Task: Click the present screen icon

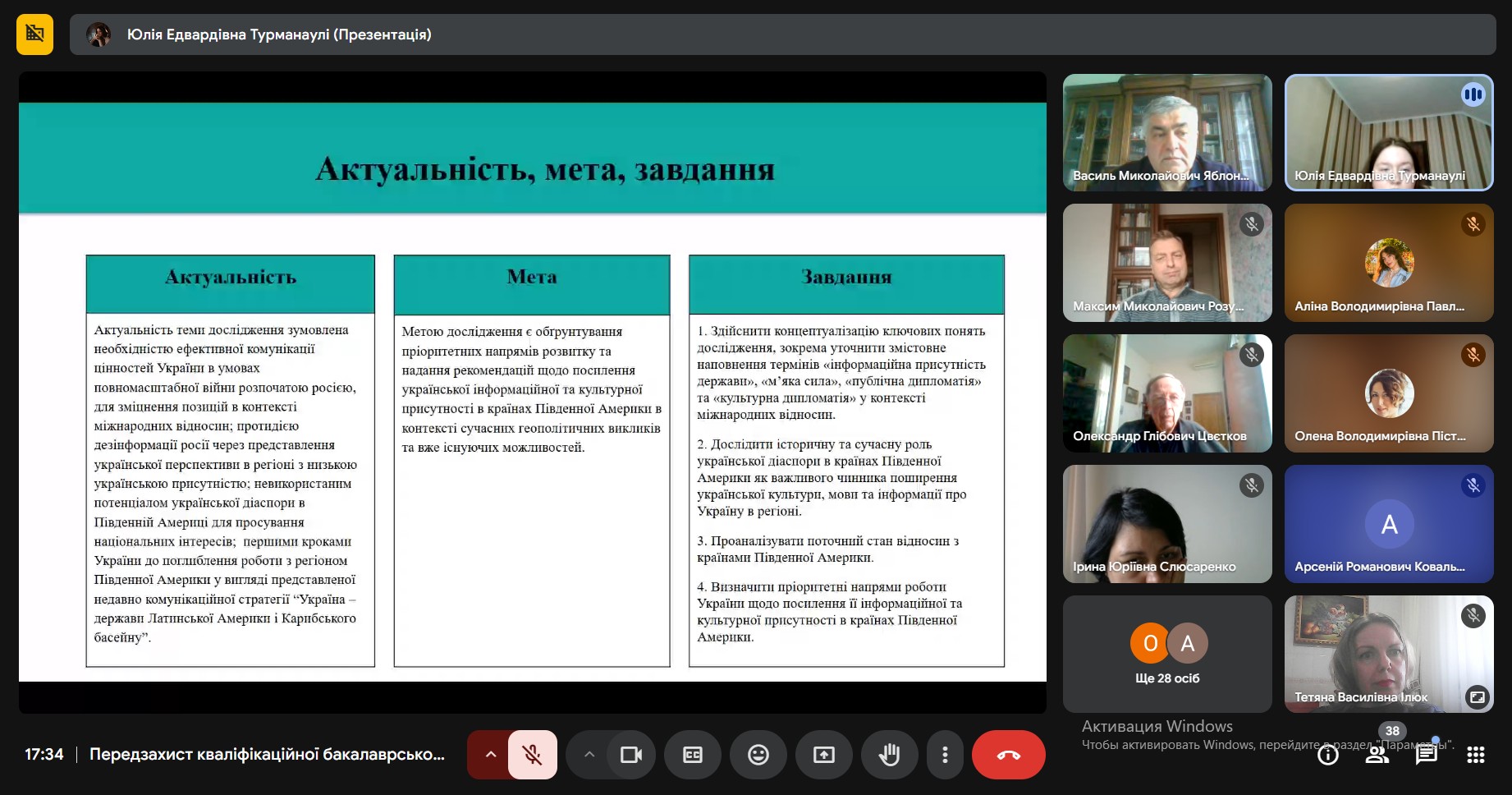Action: tap(823, 755)
